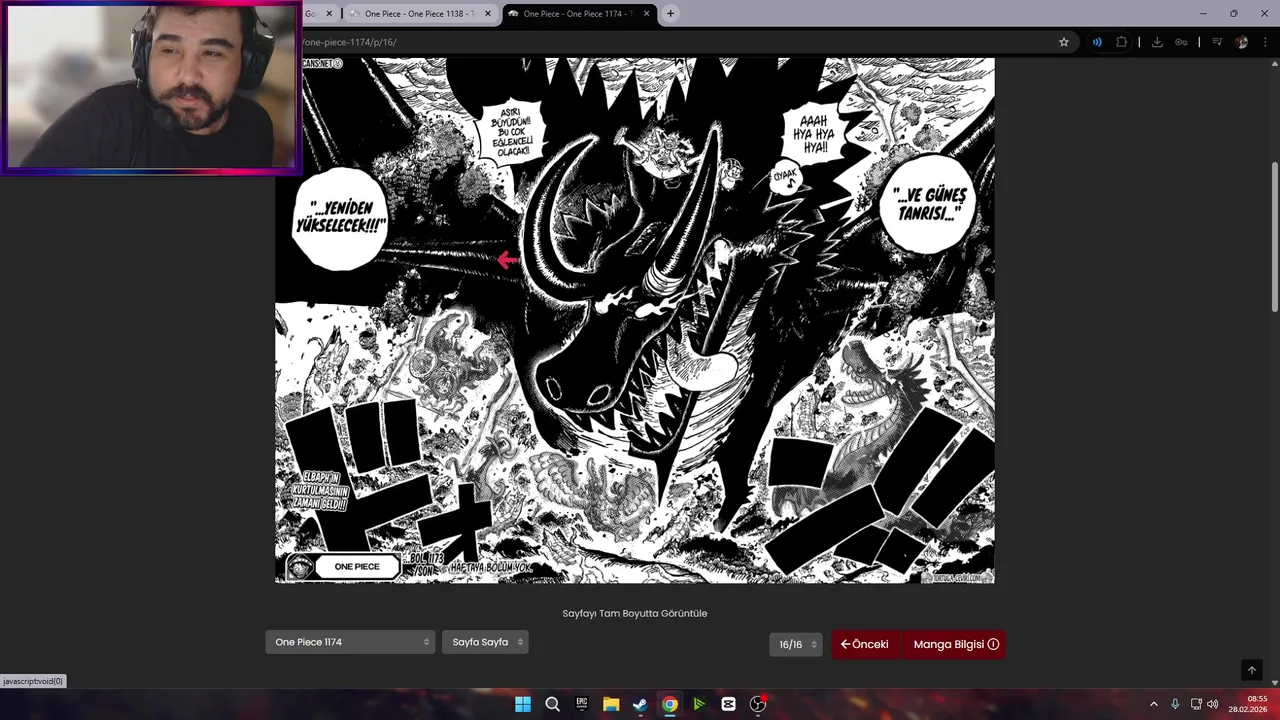Image resolution: width=1280 pixels, height=720 pixels.
Task: Open the Chrome profile avatar
Action: pos(1242,42)
